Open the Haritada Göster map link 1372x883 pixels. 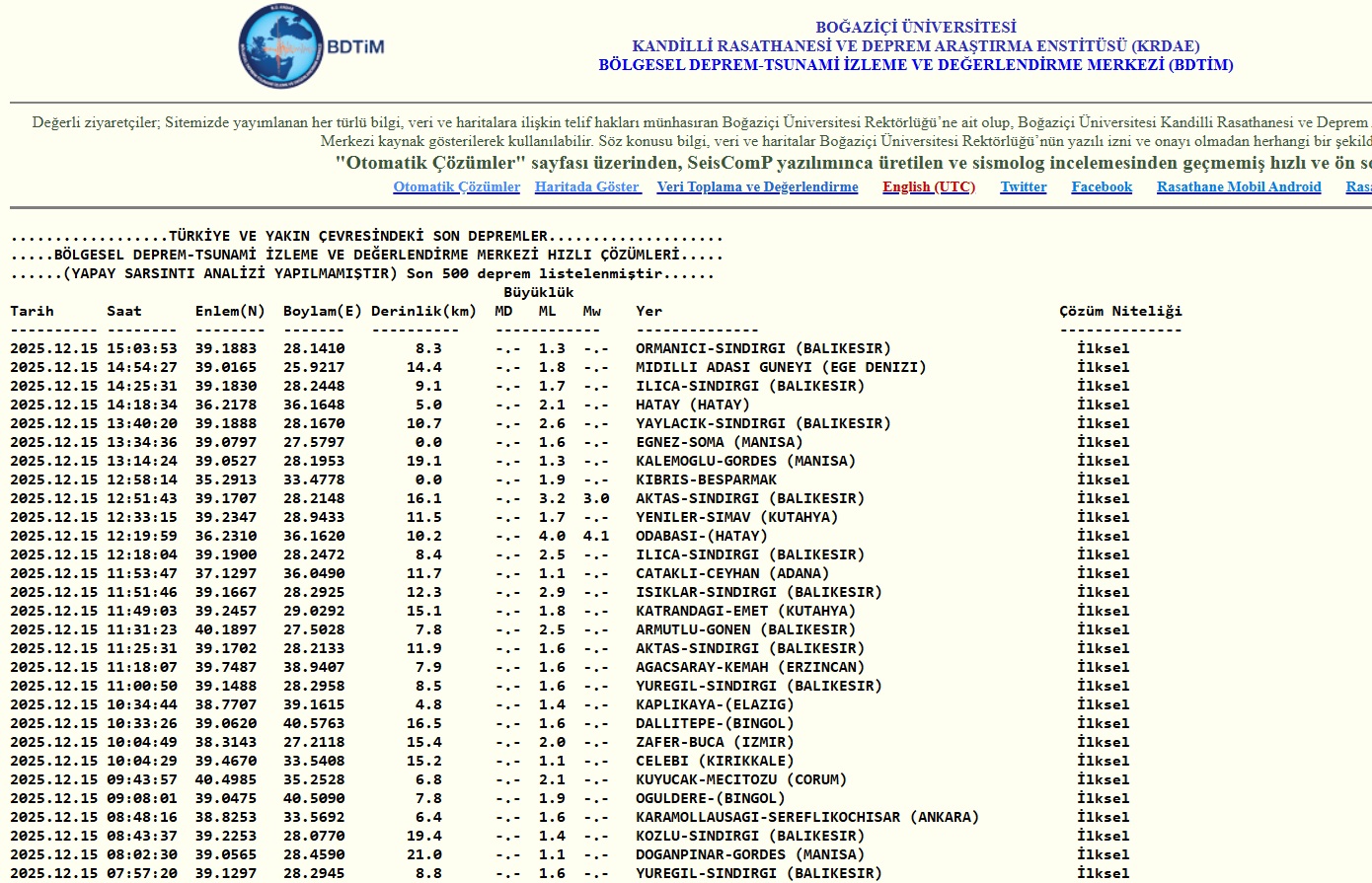(587, 187)
